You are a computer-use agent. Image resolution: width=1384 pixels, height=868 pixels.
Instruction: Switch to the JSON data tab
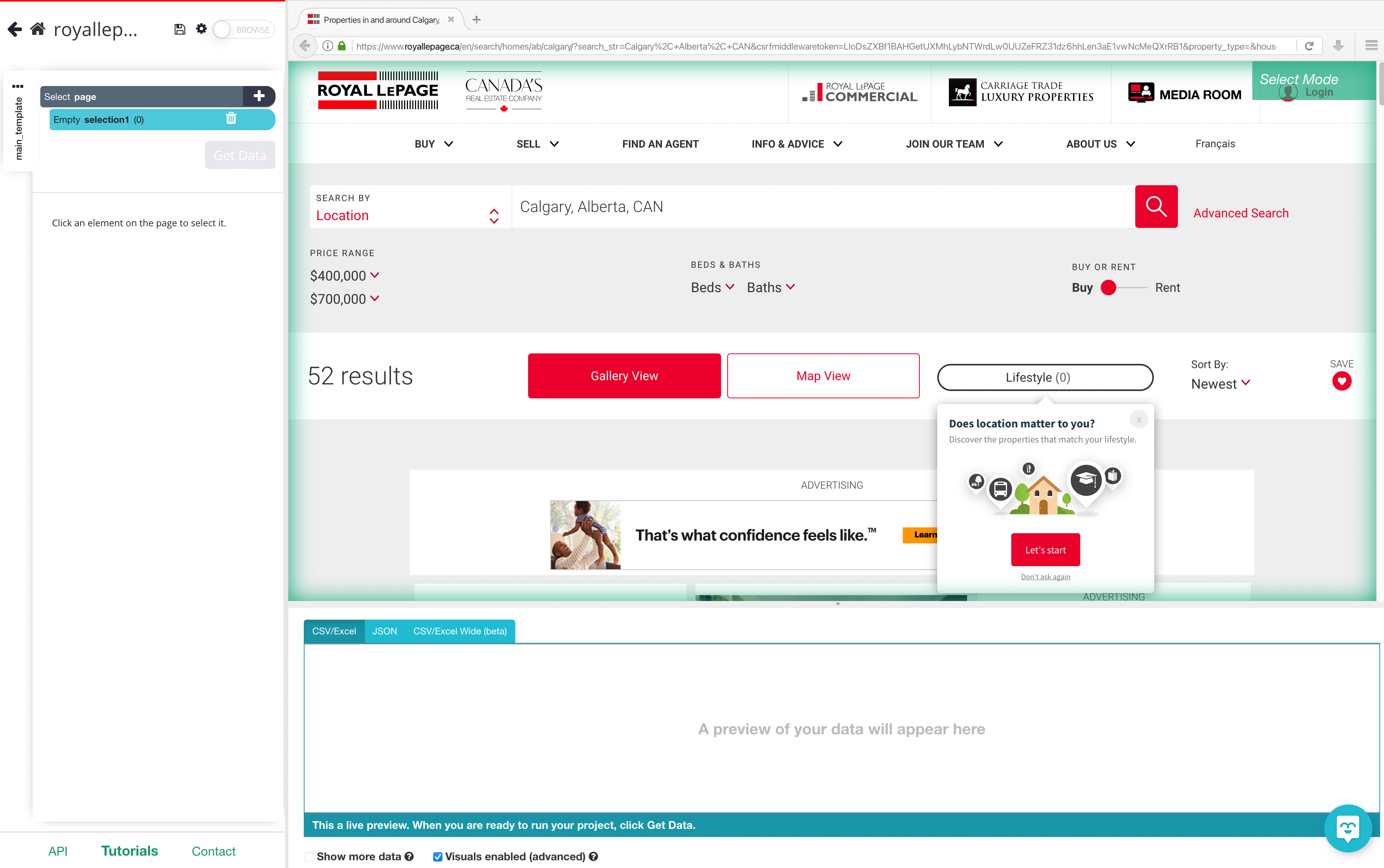(384, 631)
